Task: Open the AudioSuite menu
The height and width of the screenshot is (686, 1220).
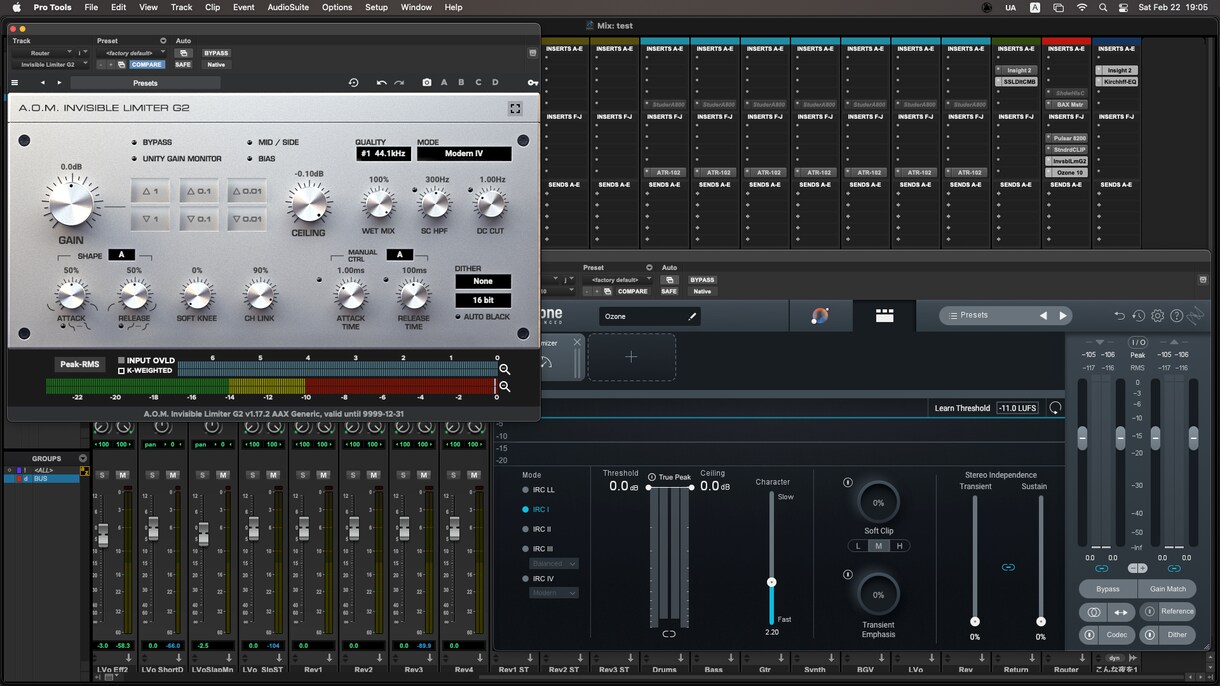Action: [288, 7]
